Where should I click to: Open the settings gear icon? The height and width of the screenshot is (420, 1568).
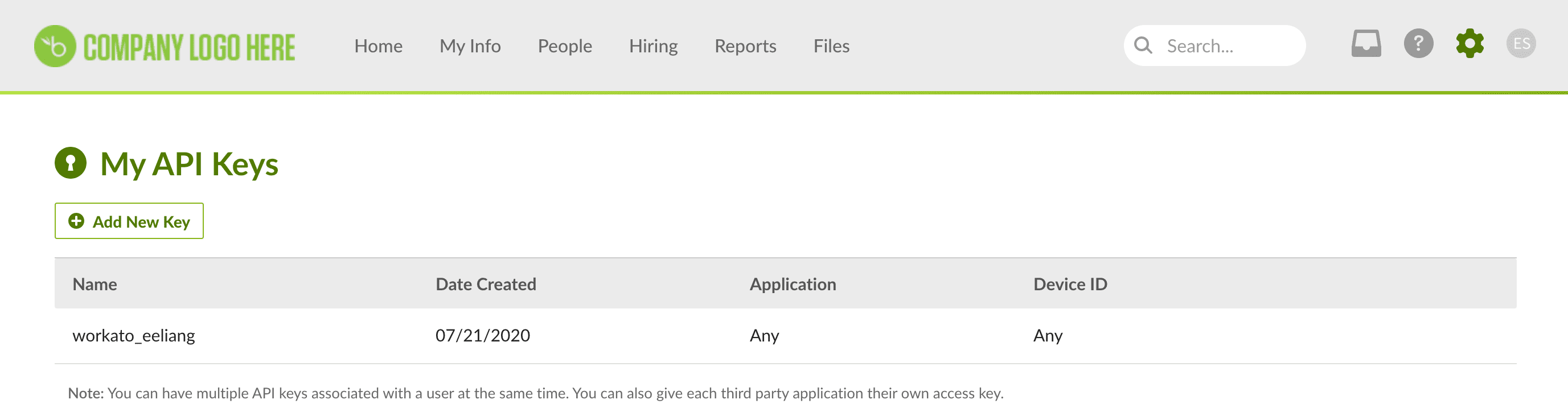pos(1470,44)
